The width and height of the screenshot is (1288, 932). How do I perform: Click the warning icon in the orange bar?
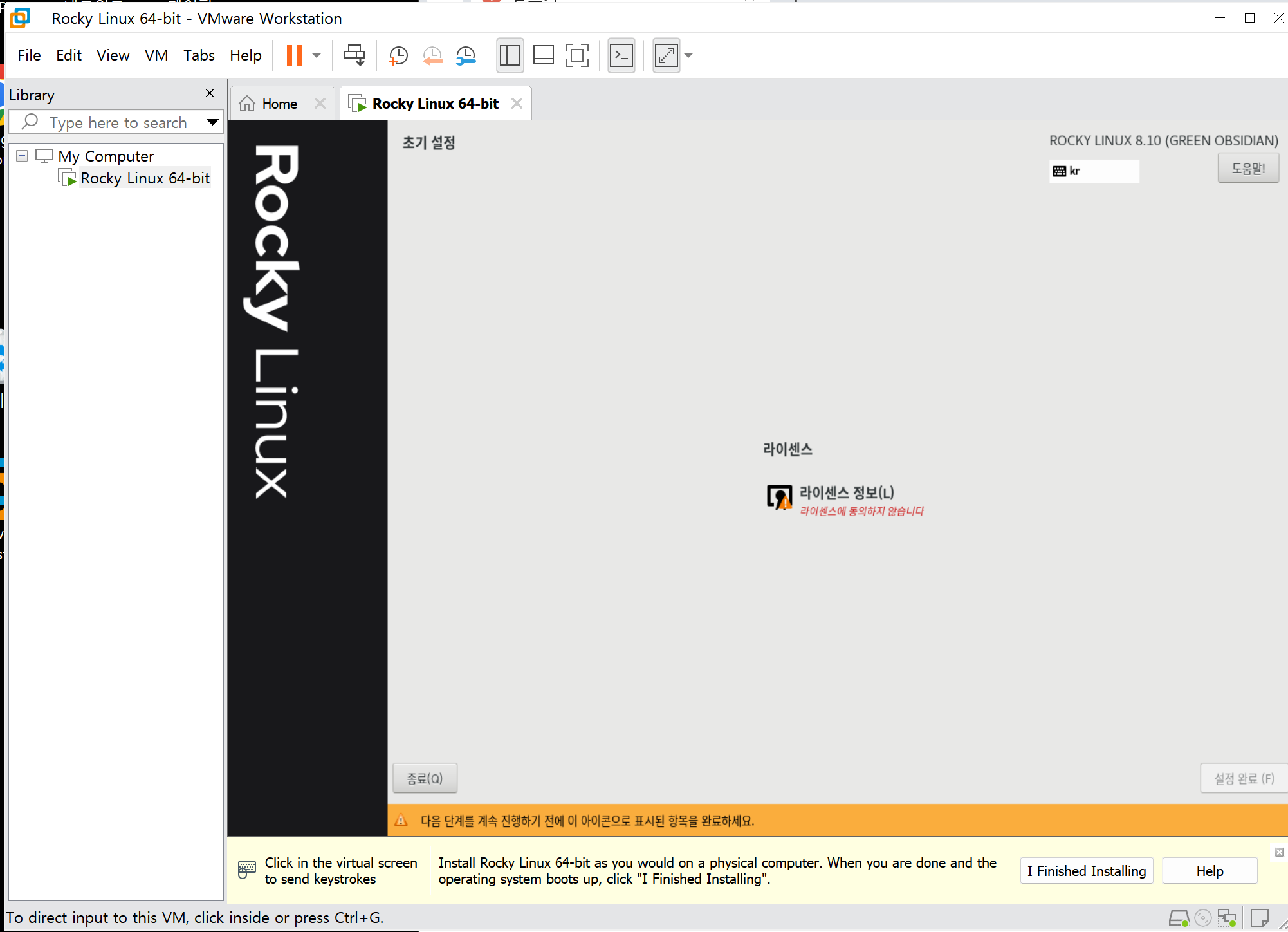pyautogui.click(x=401, y=821)
